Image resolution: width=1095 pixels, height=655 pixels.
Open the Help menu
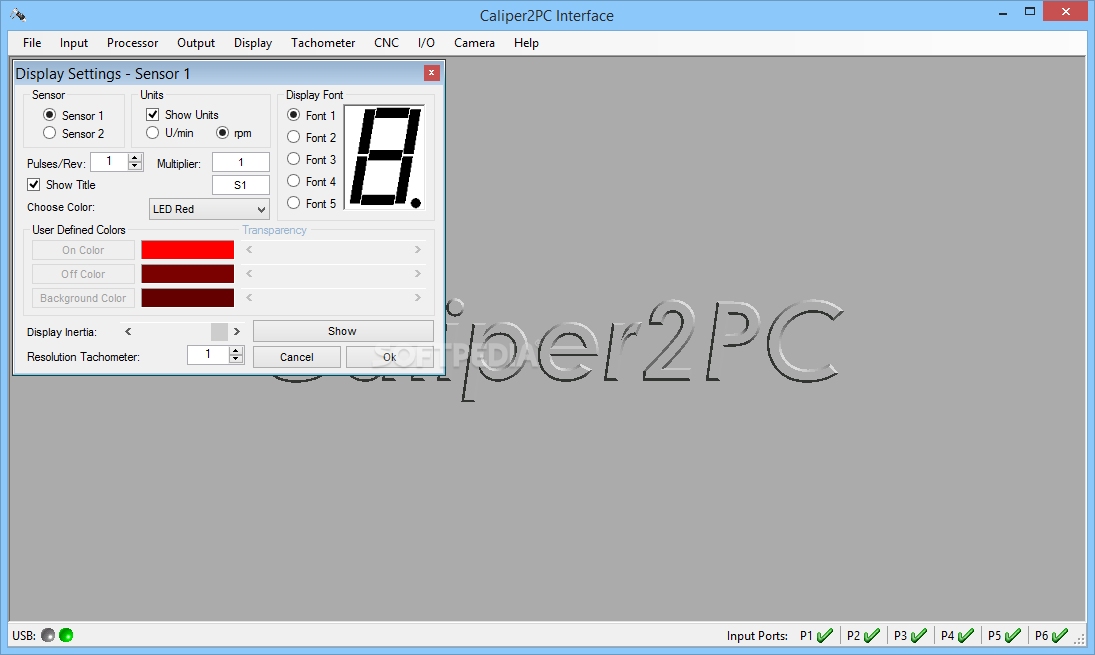click(x=526, y=43)
